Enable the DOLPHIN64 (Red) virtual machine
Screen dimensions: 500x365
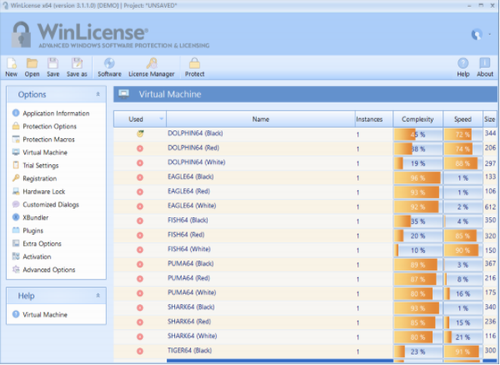coord(140,148)
